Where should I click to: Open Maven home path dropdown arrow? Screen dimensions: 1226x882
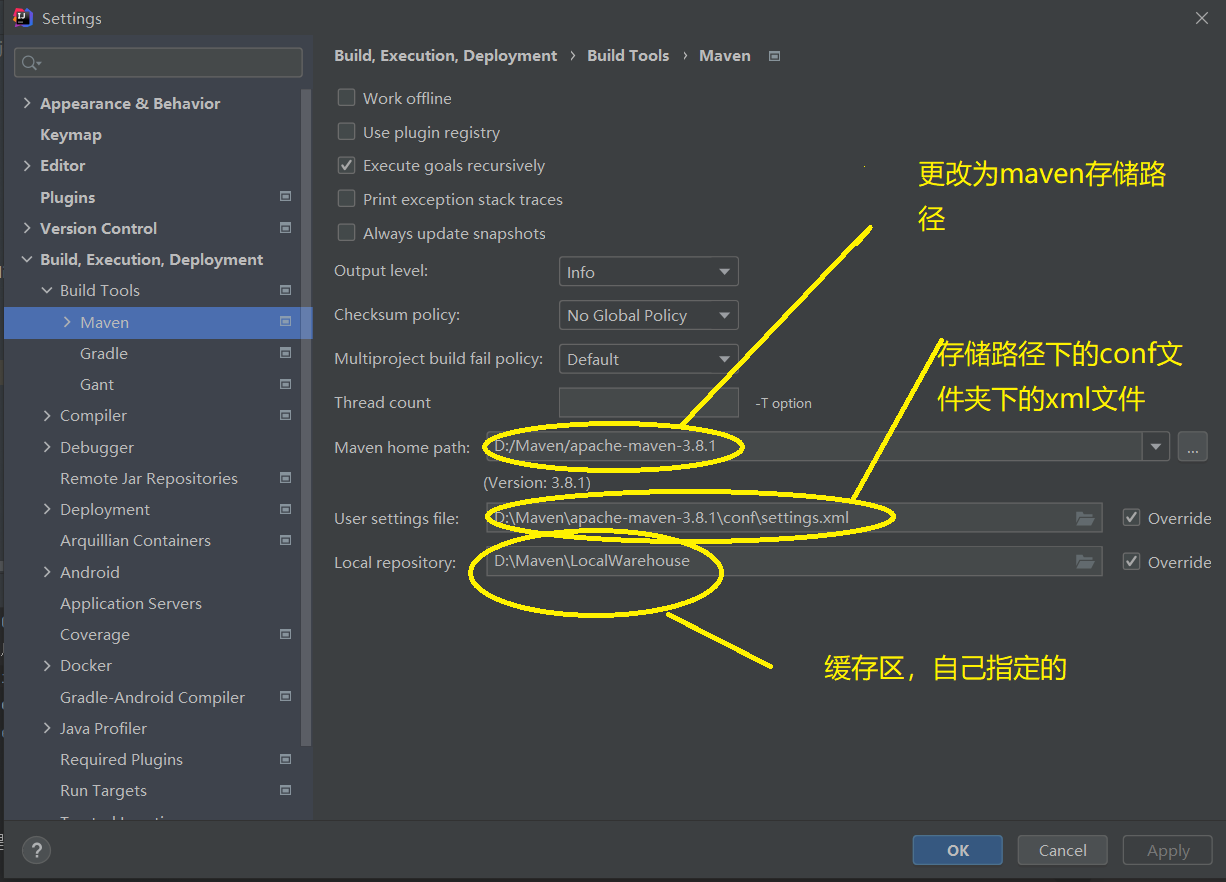[1157, 447]
